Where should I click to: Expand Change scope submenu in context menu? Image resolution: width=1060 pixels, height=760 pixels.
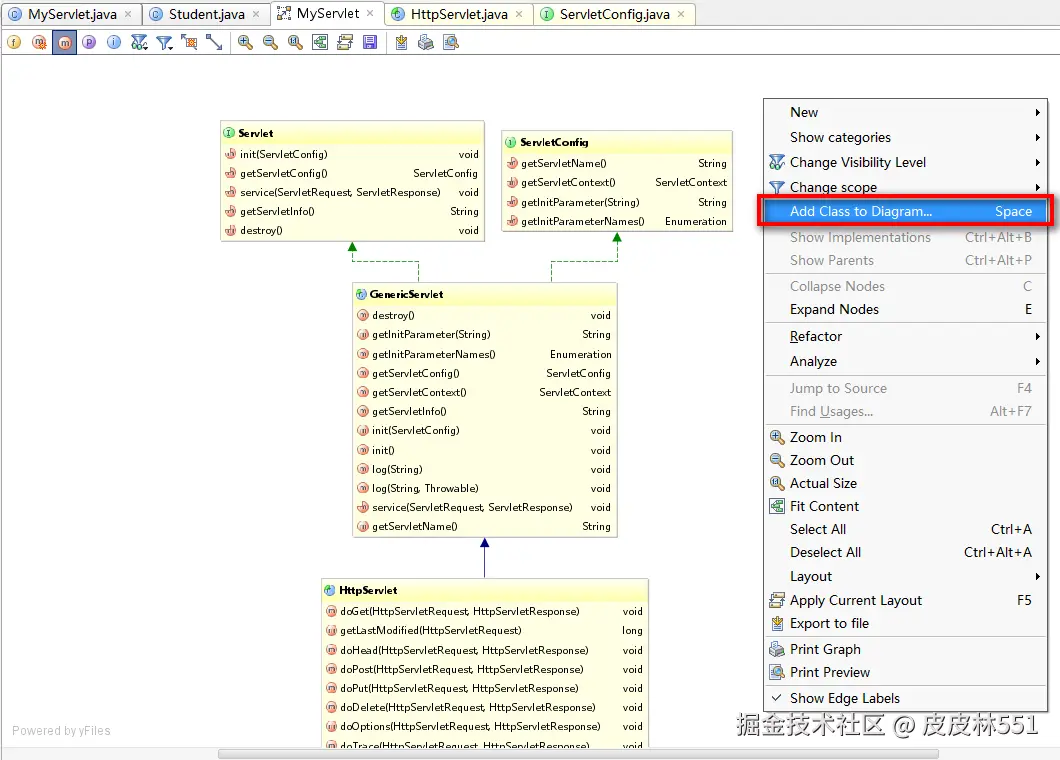tap(906, 187)
